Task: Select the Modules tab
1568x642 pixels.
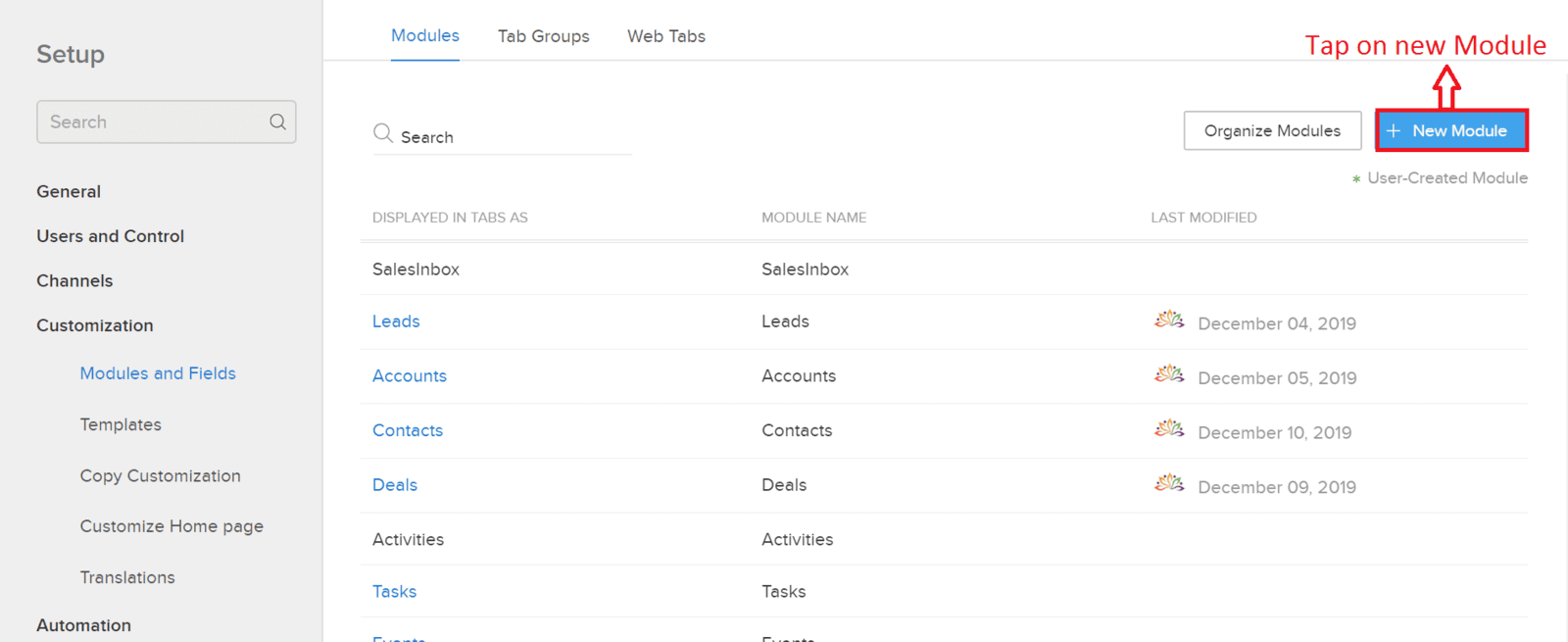Action: pyautogui.click(x=425, y=35)
